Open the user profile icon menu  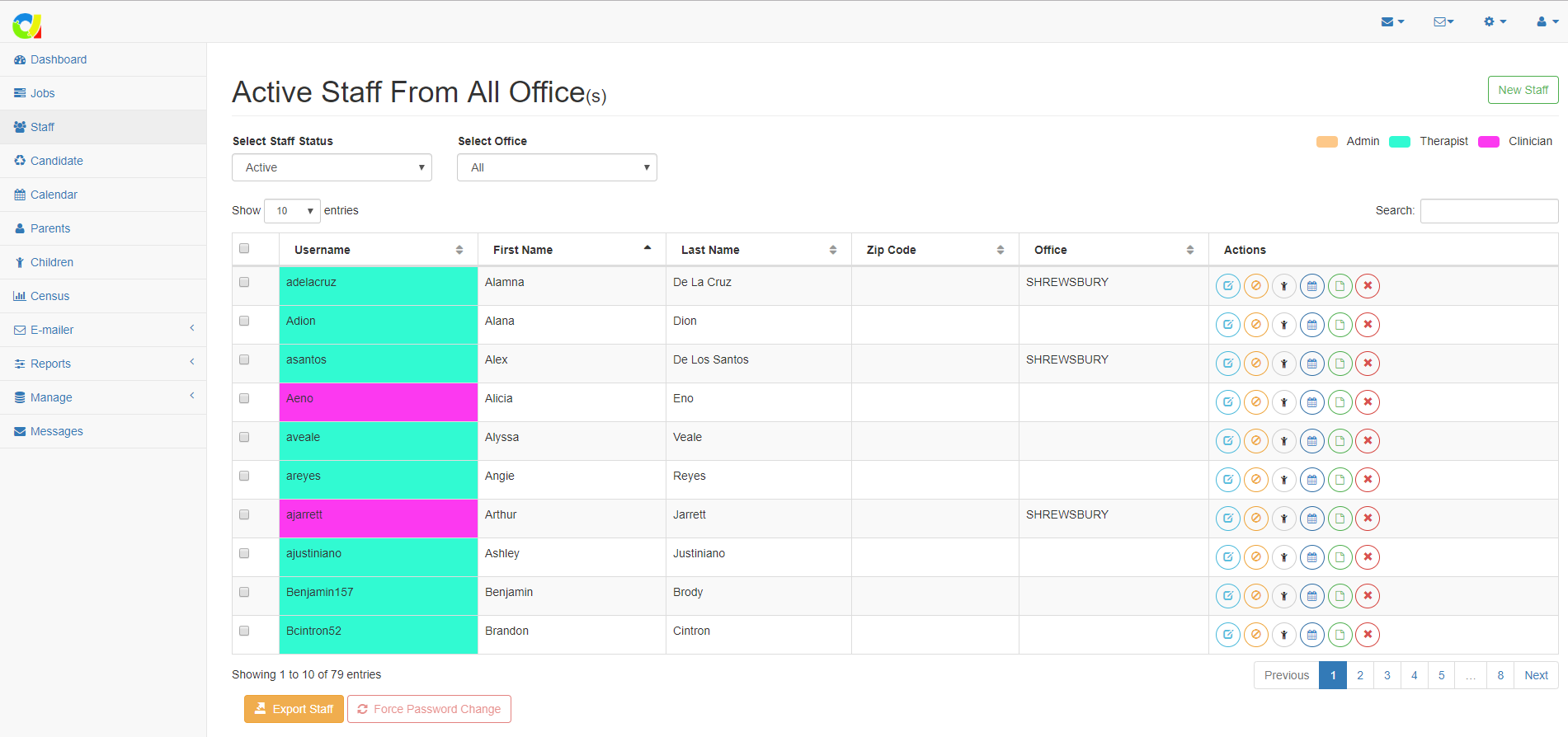click(x=1546, y=21)
